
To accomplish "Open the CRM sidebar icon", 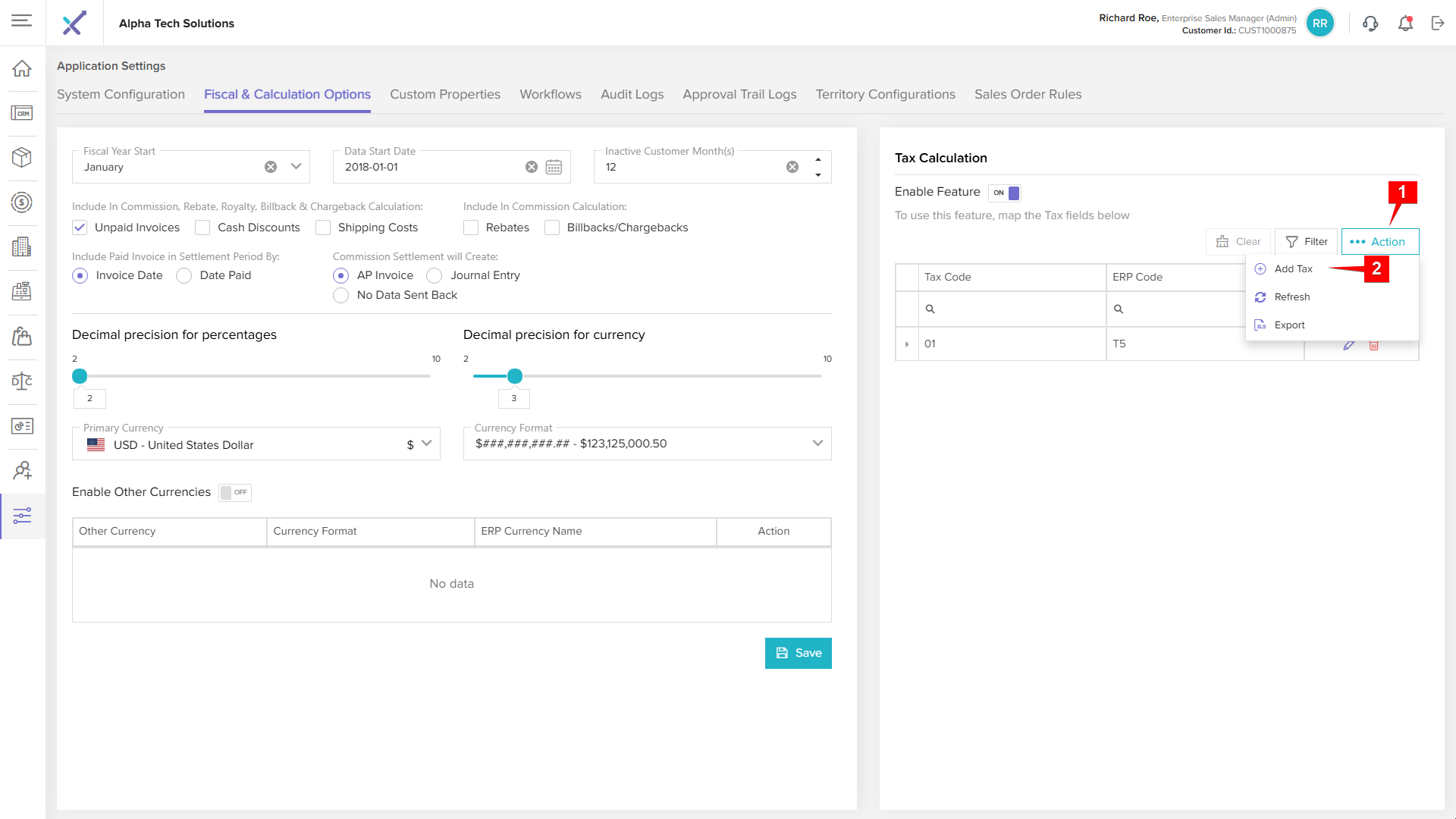I will pos(22,114).
